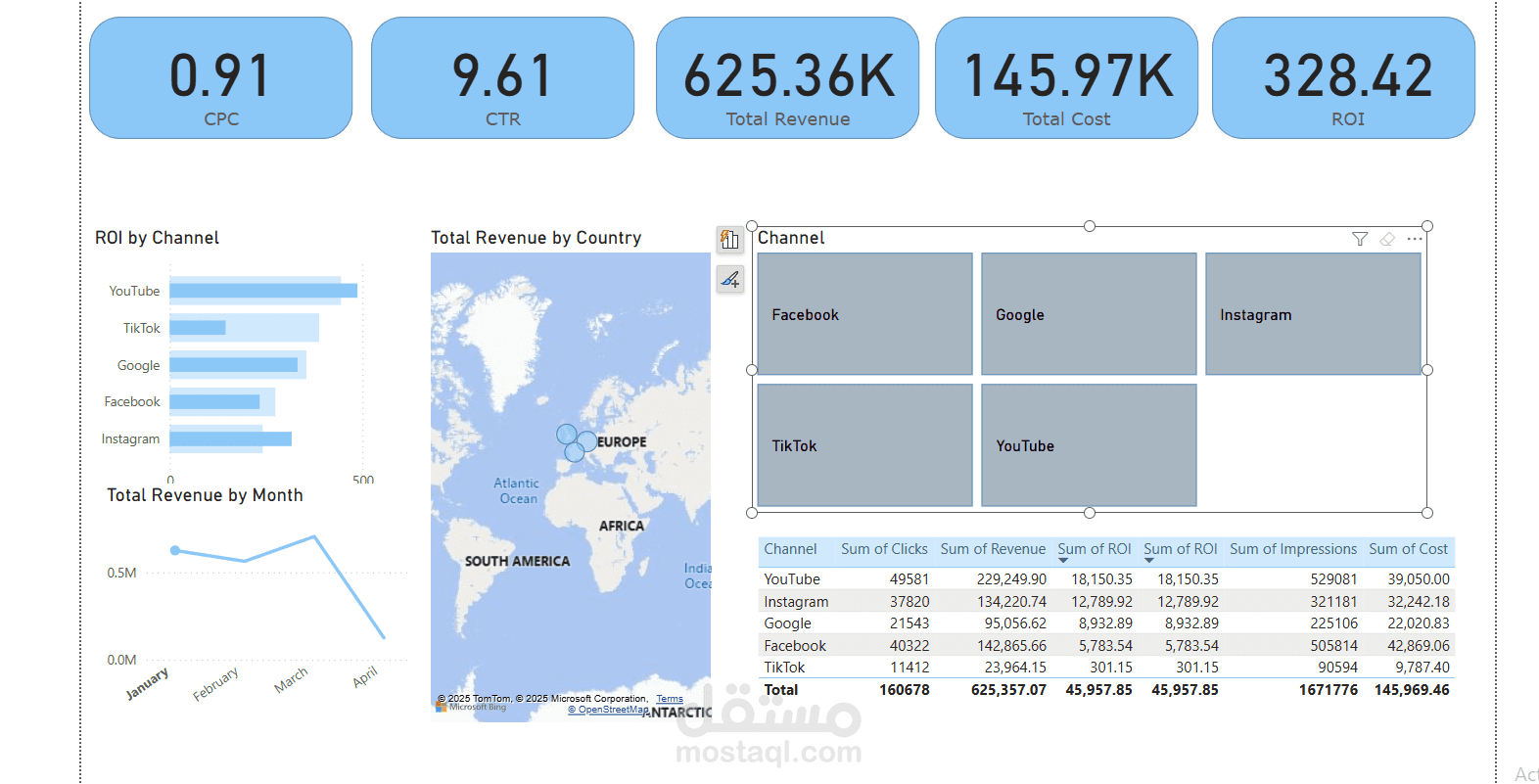The image size is (1539, 784).
Task: Click the CTR card showing 9.61
Action: coord(503,78)
